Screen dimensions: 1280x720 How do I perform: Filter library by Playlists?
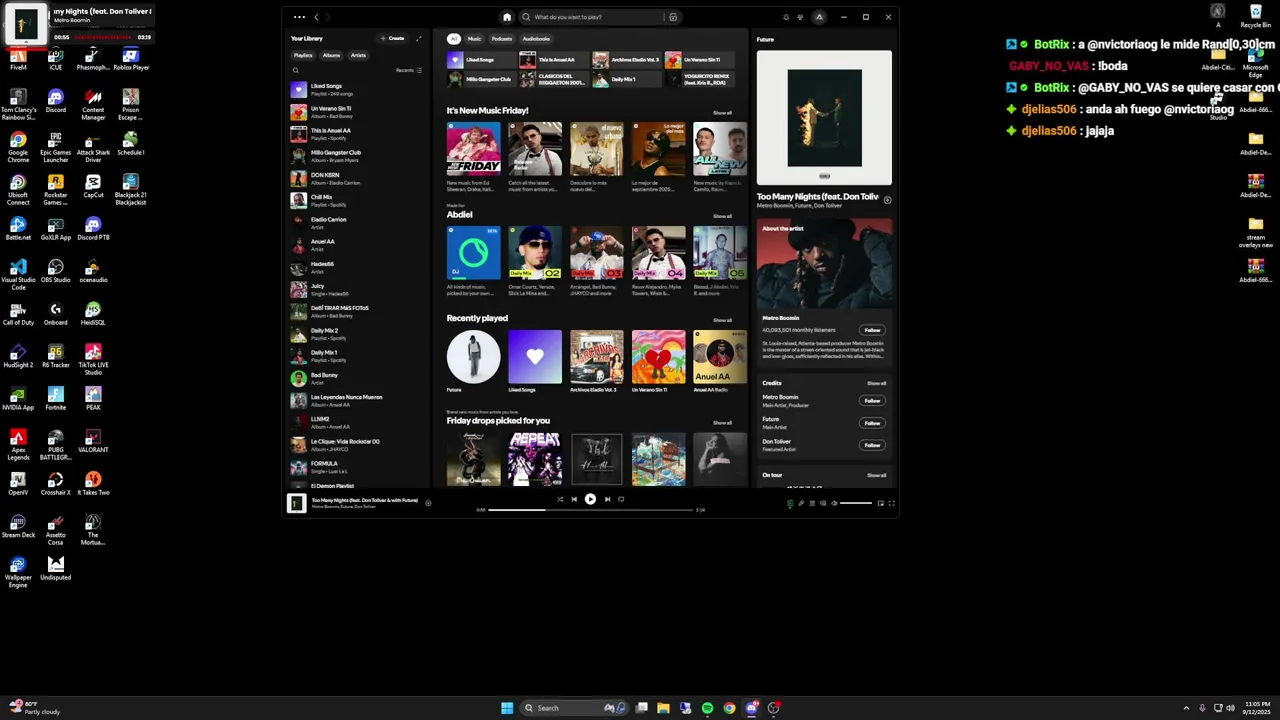click(303, 56)
